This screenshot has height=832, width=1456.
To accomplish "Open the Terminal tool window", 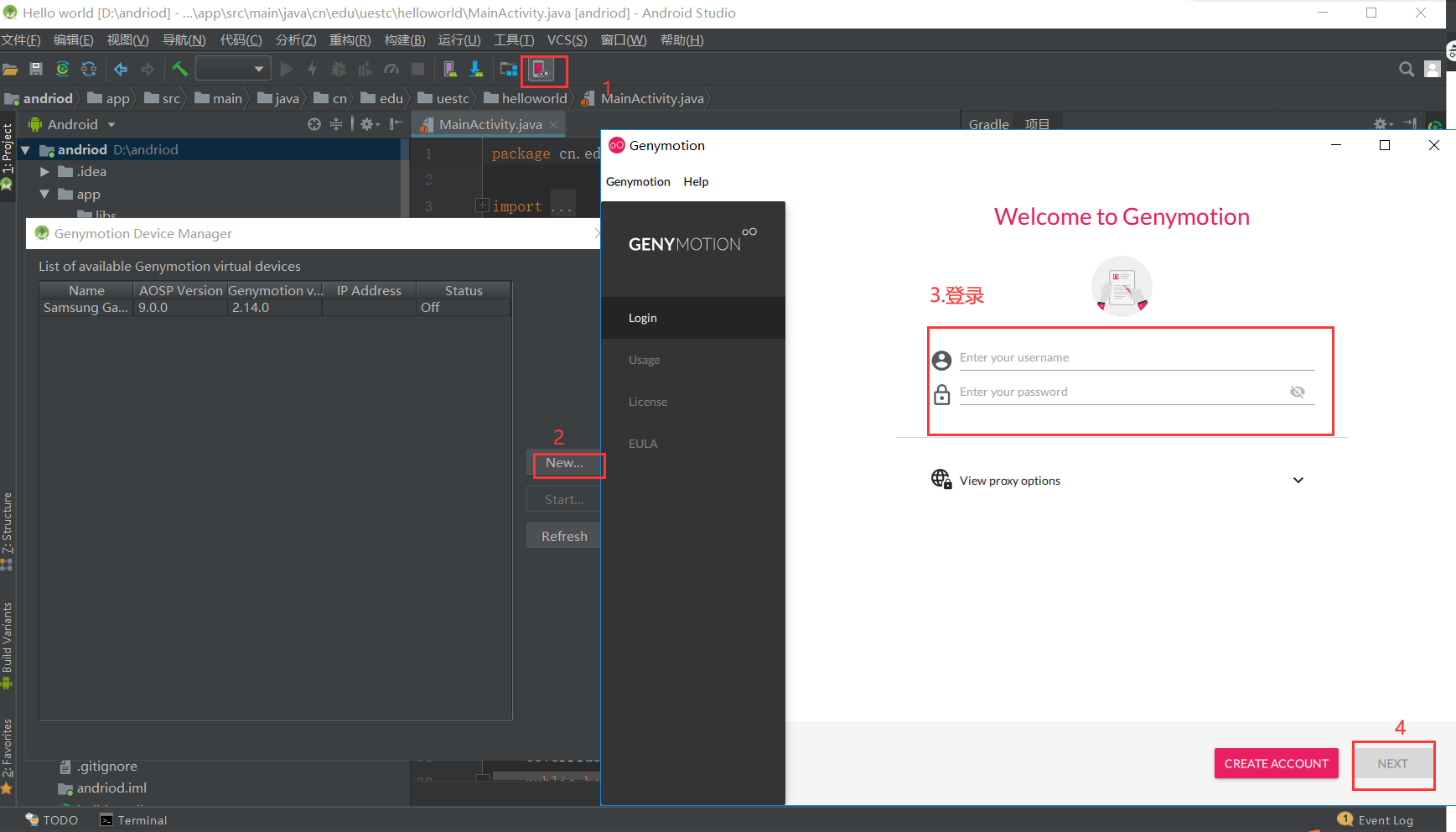I will pos(134,820).
